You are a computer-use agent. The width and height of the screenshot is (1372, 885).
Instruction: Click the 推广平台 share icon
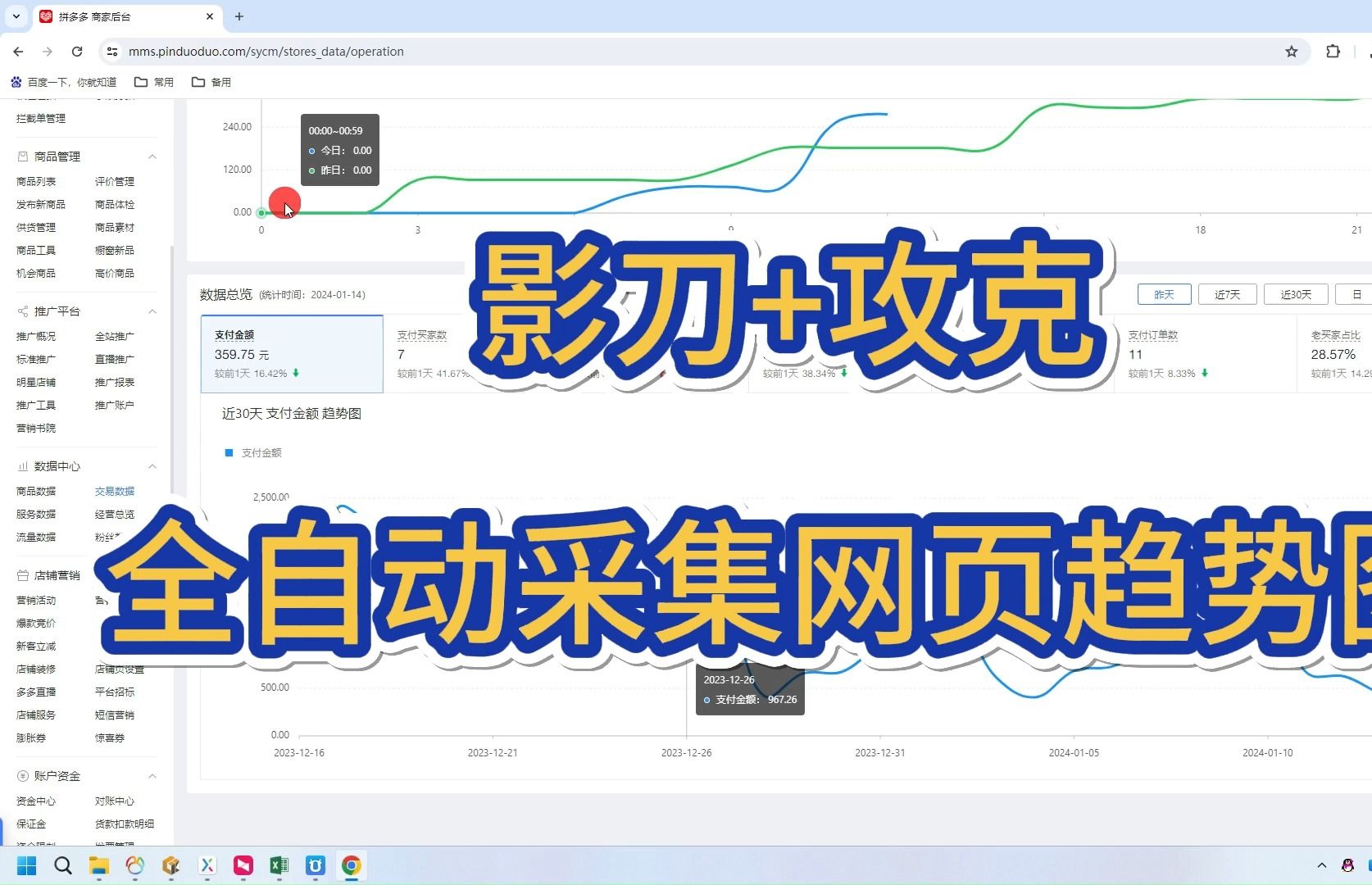click(x=23, y=311)
